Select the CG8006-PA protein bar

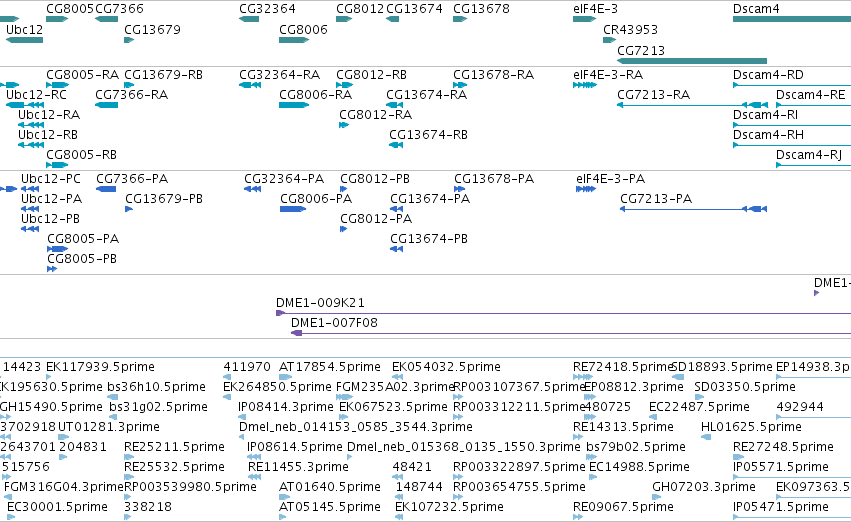(293, 209)
